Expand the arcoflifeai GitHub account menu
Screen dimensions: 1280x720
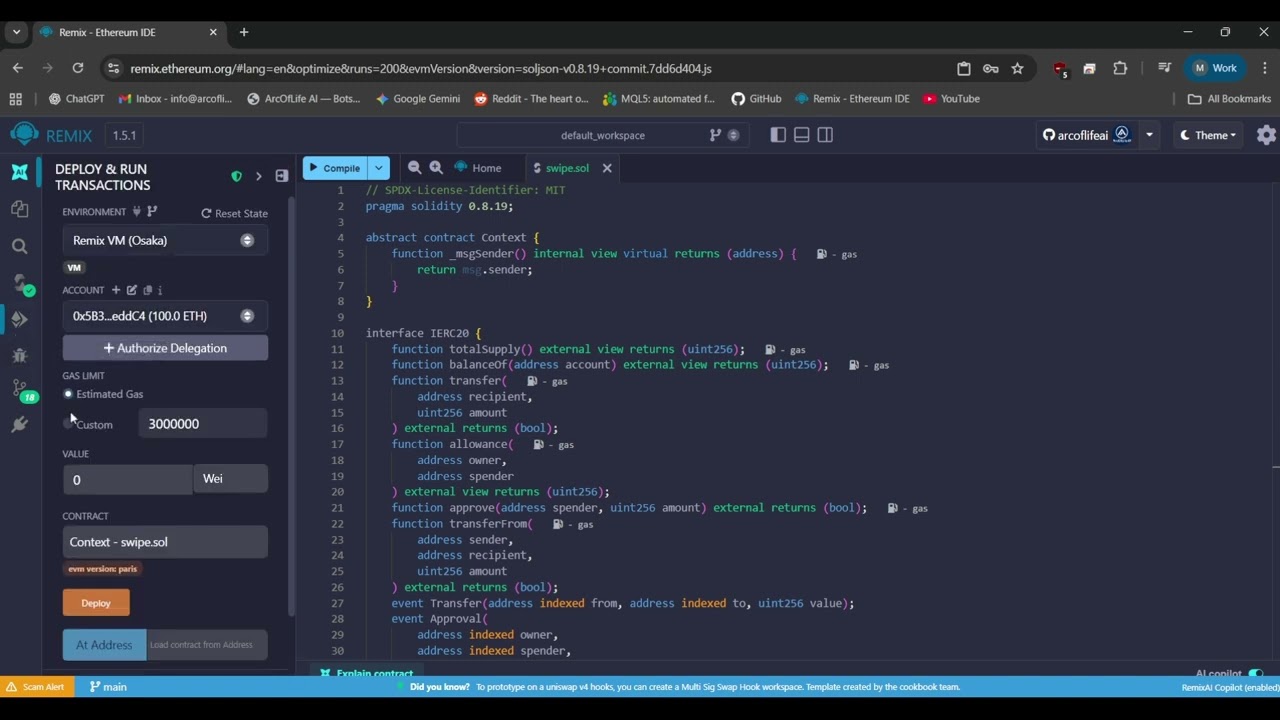(1149, 135)
